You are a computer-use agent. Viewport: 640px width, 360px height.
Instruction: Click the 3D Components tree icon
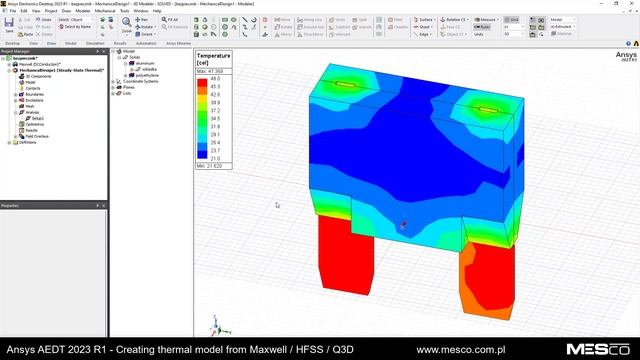pos(22,76)
